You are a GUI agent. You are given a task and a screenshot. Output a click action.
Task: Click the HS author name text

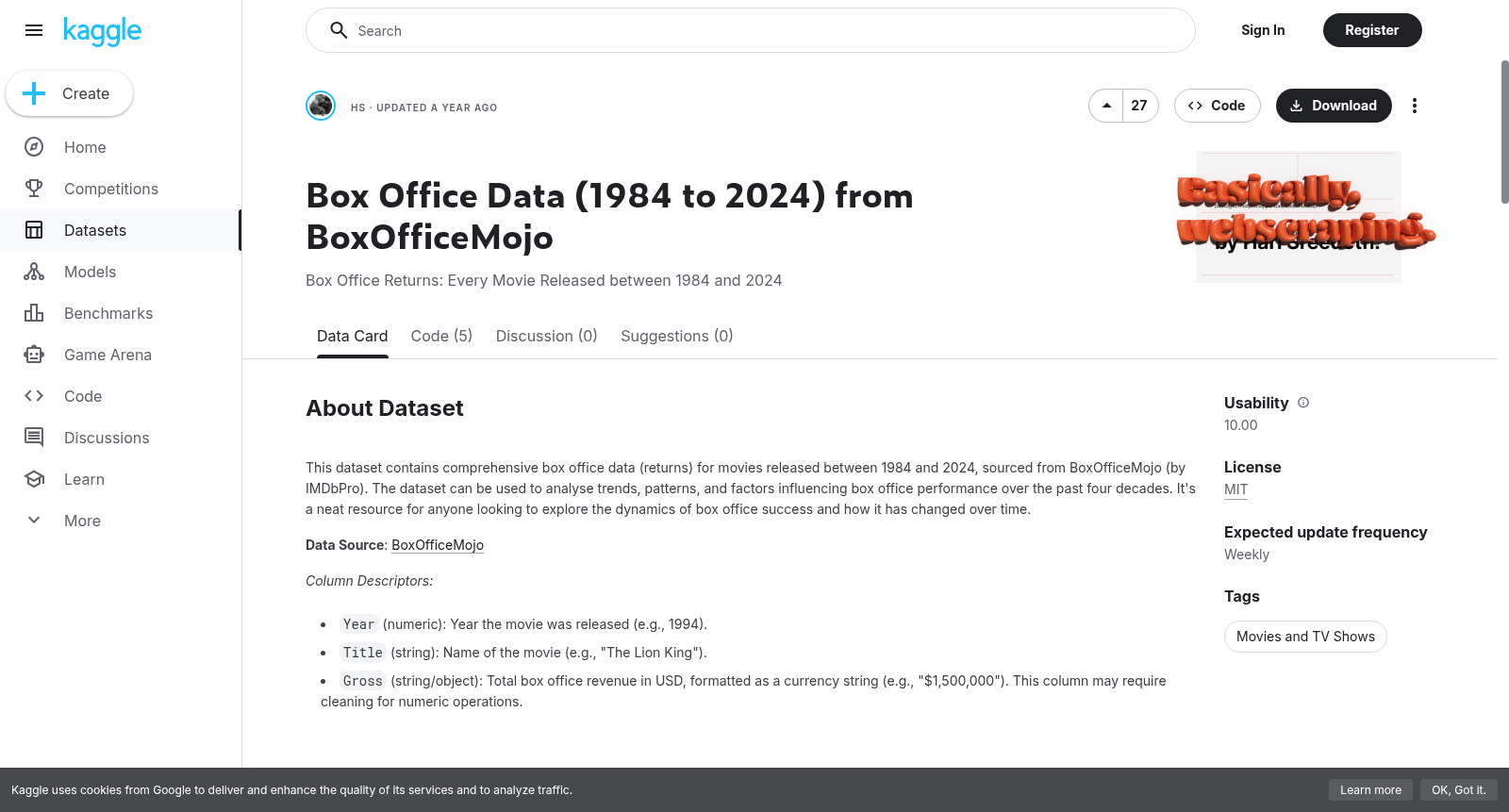coord(357,108)
